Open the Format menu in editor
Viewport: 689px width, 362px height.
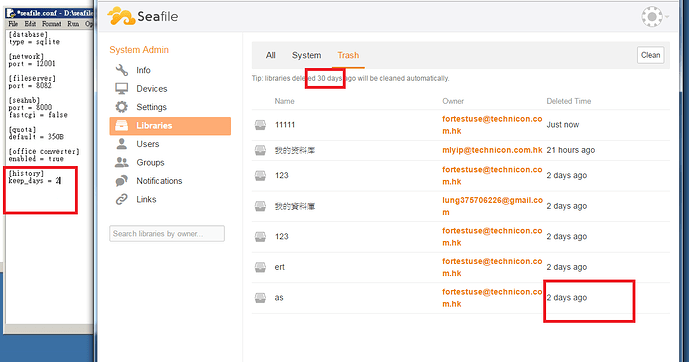tap(51, 24)
